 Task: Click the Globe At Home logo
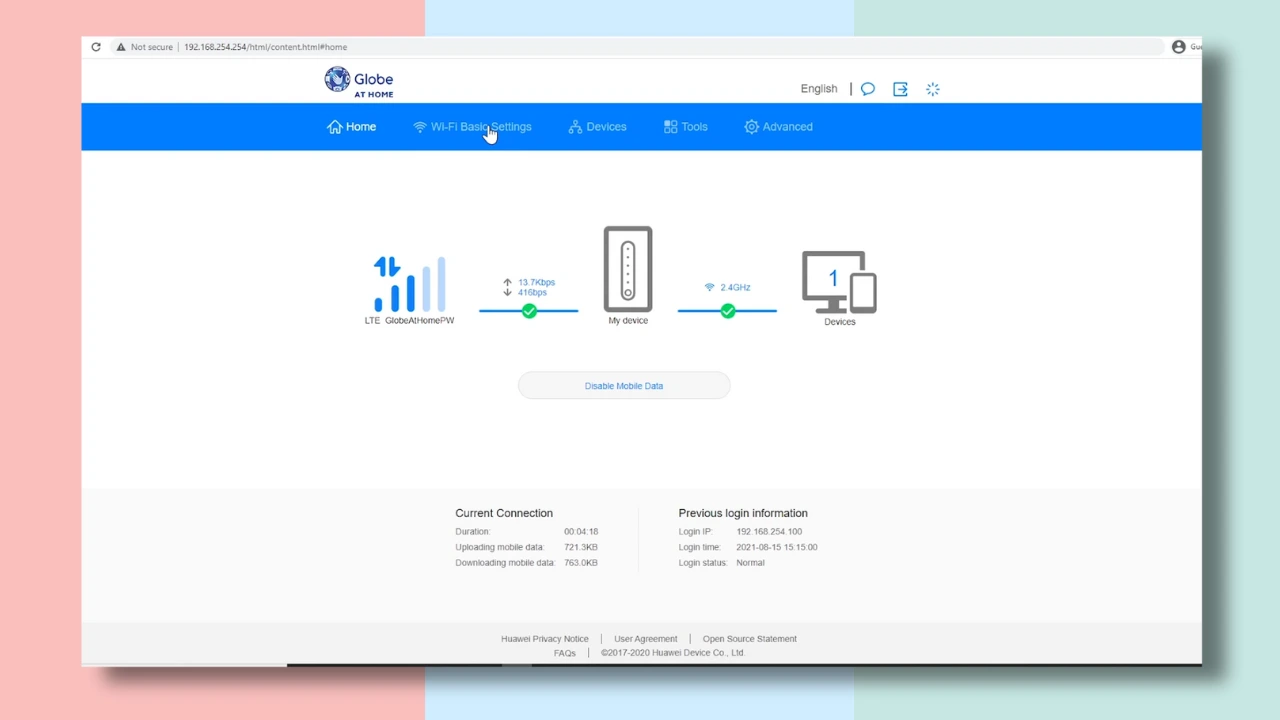coord(359,82)
